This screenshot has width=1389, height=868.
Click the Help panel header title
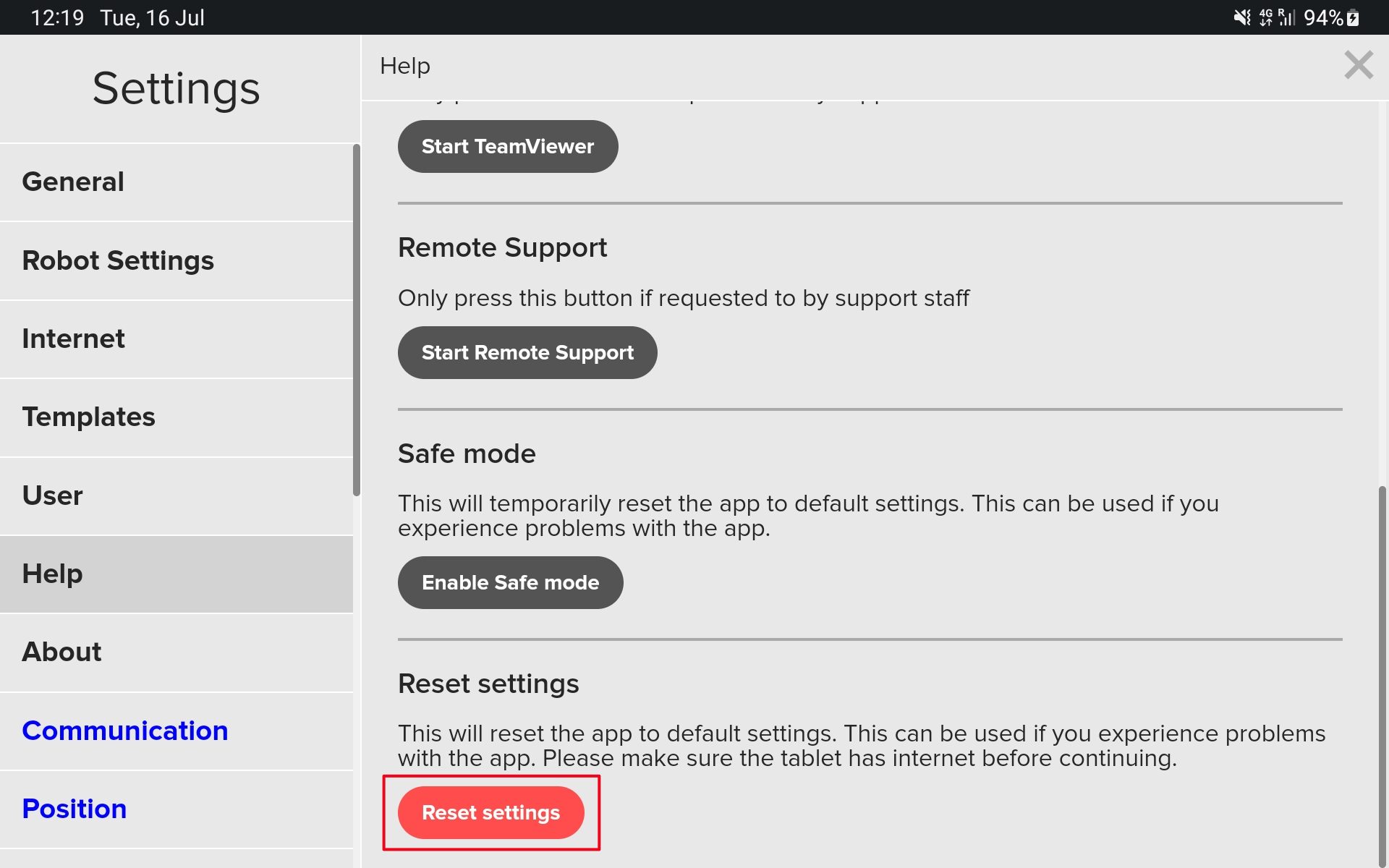[405, 67]
